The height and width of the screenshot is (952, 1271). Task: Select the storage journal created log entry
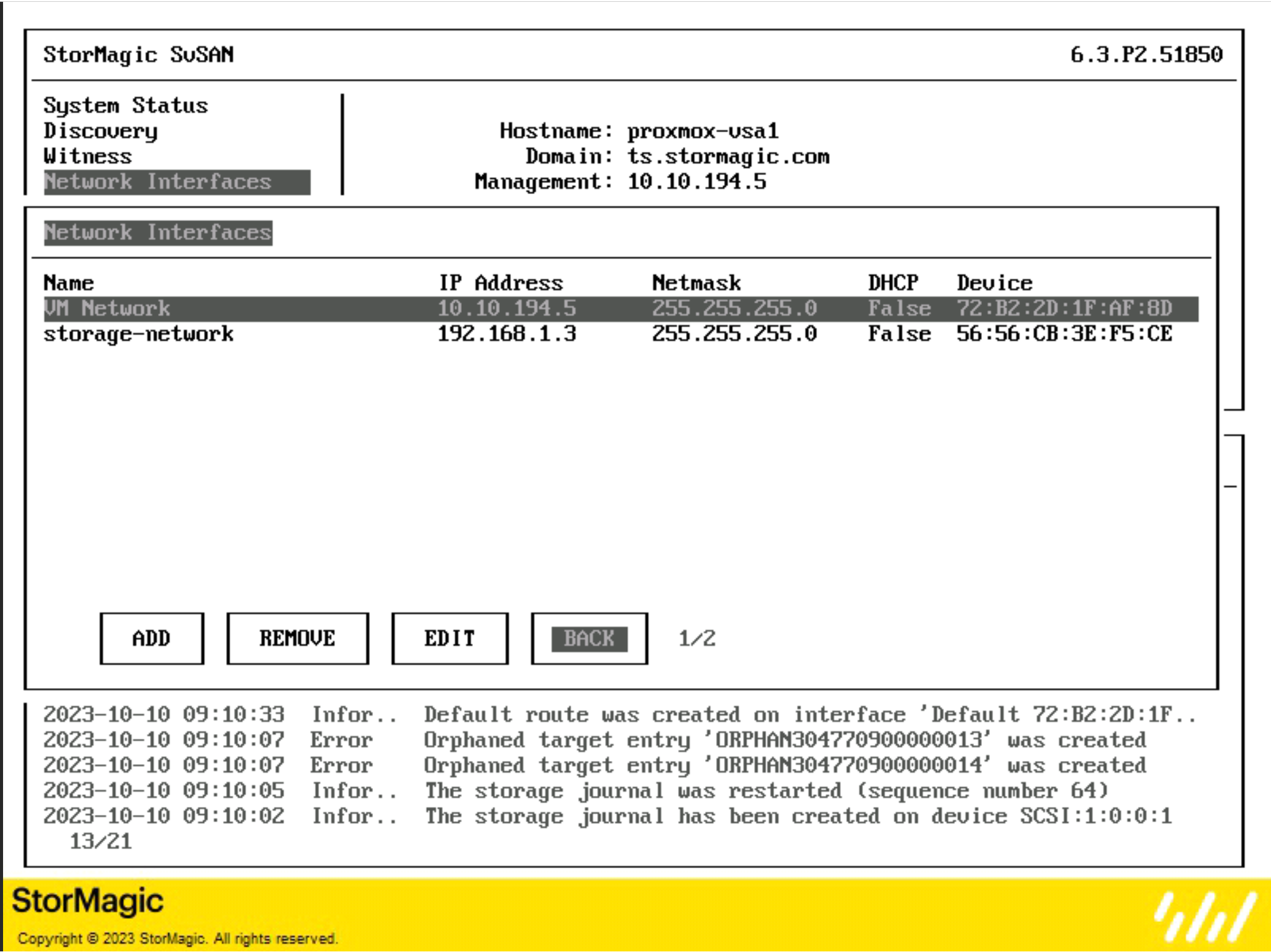tap(607, 817)
